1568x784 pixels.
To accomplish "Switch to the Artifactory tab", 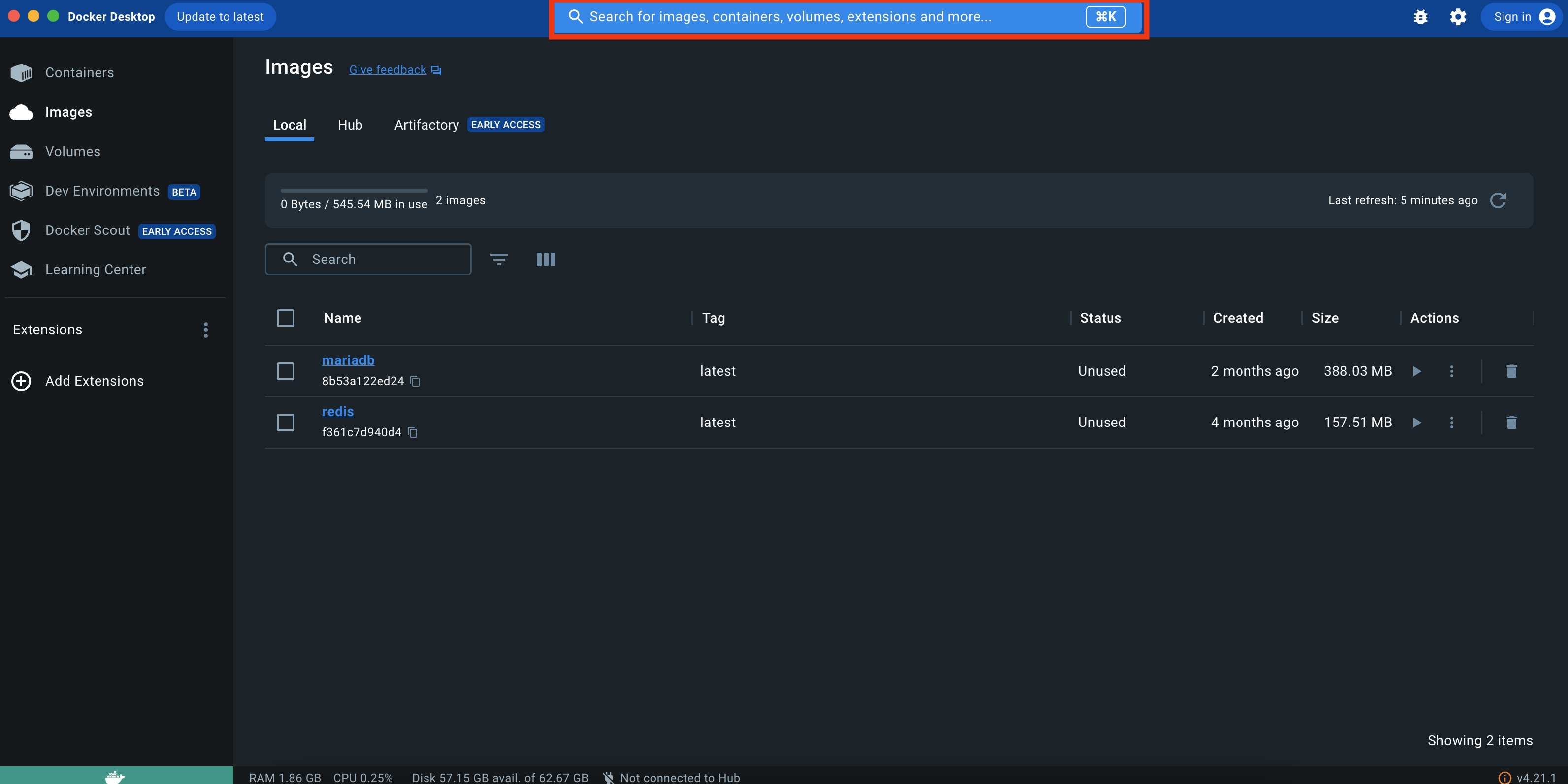I will 425,124.
